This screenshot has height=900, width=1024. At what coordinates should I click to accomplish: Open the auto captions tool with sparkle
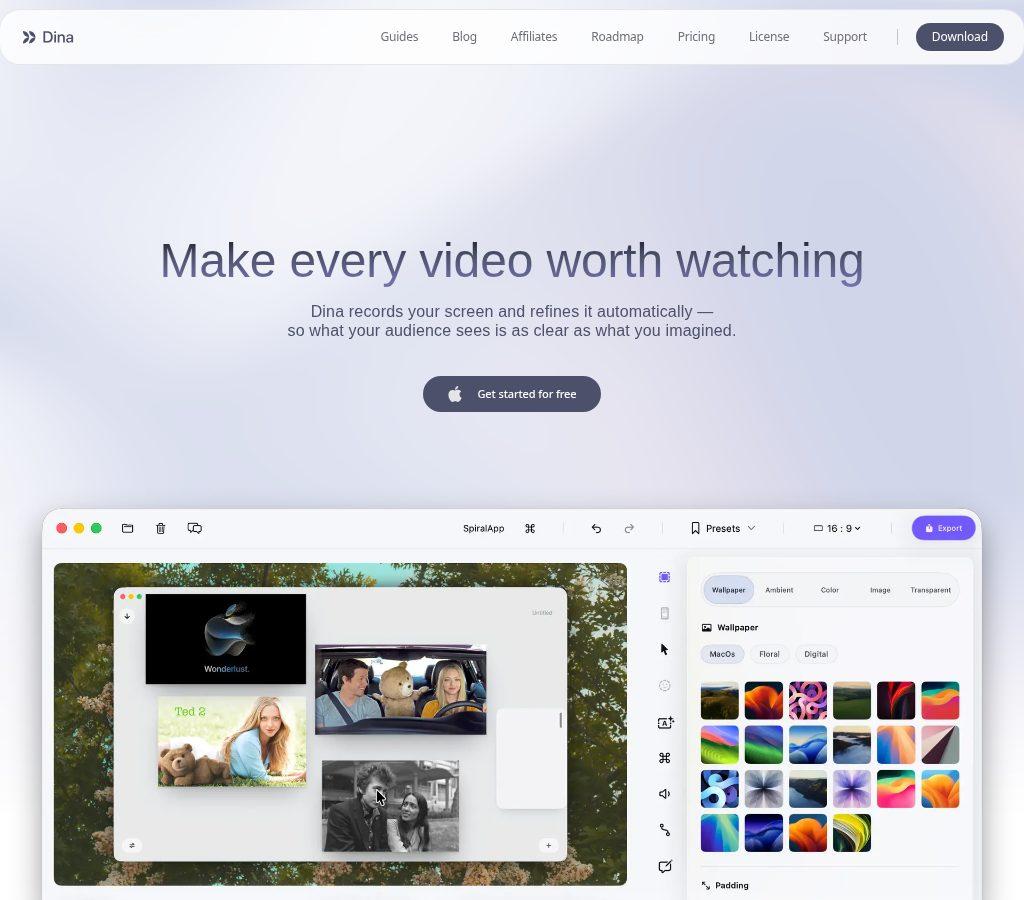click(x=665, y=722)
